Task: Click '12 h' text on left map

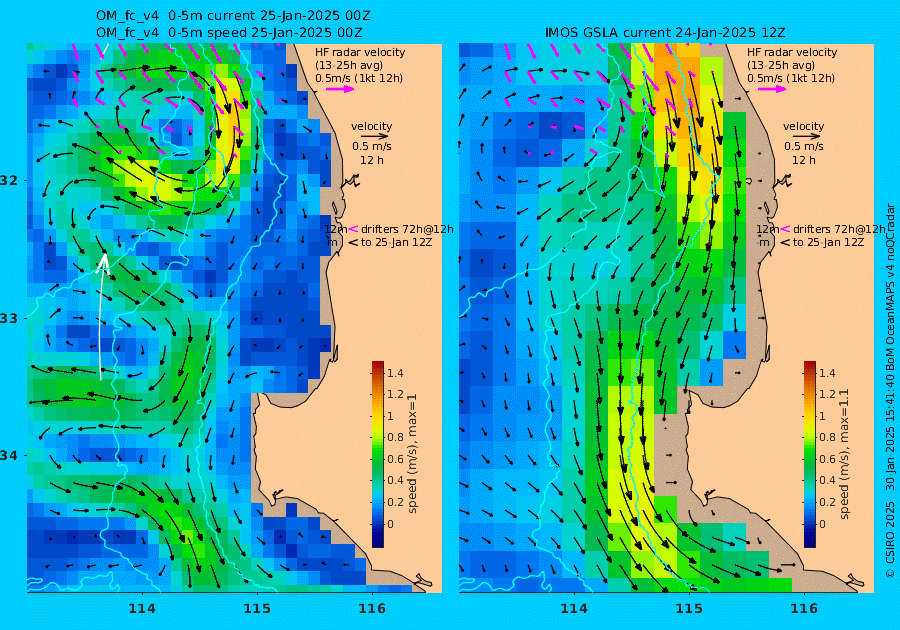Action: [371, 160]
